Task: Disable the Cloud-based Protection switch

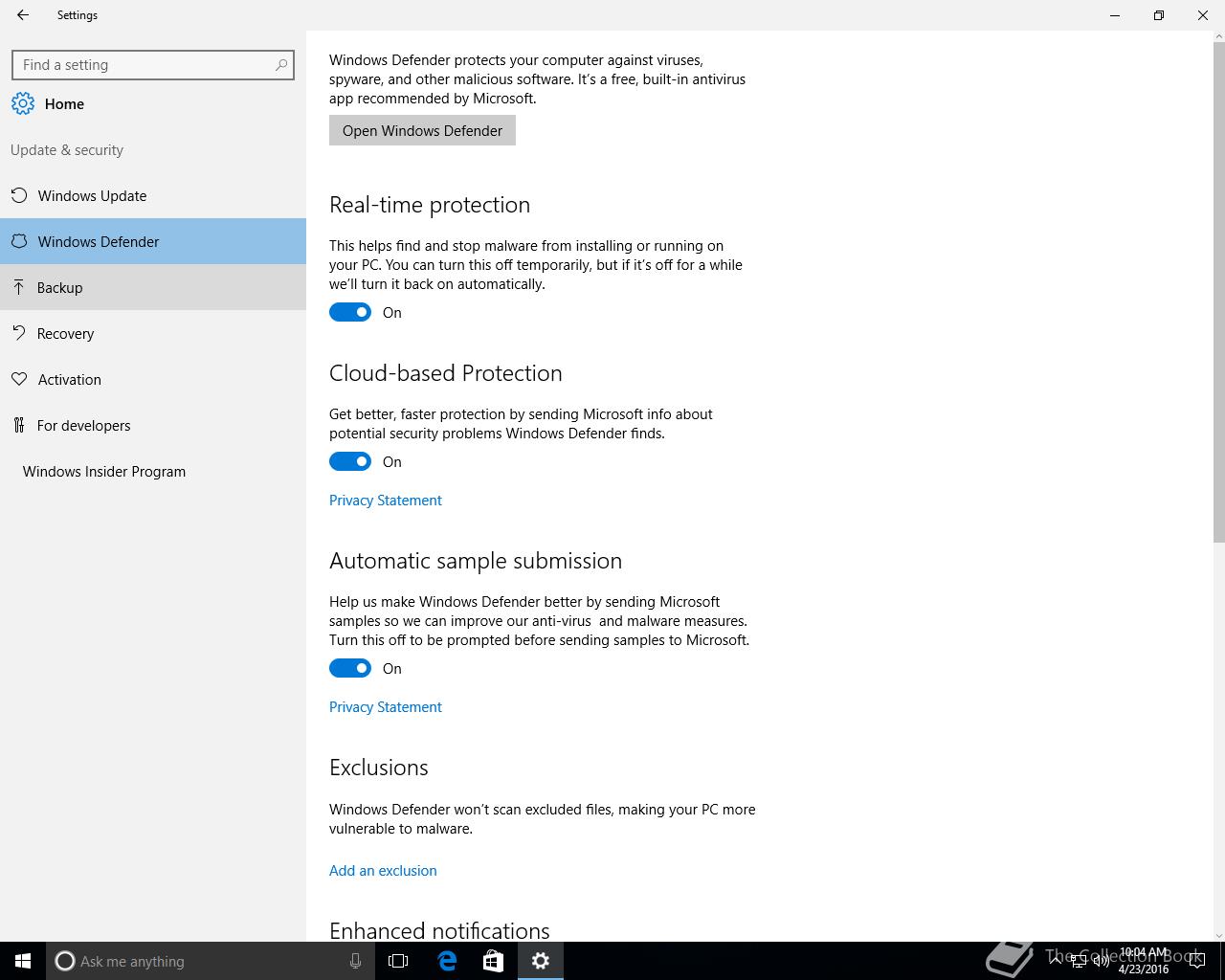Action: click(x=350, y=461)
